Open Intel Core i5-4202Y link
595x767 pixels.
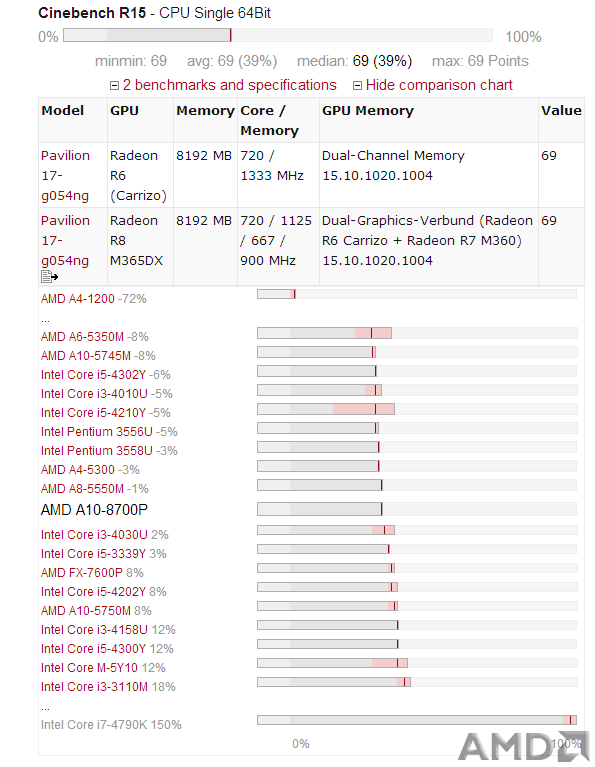click(x=93, y=592)
